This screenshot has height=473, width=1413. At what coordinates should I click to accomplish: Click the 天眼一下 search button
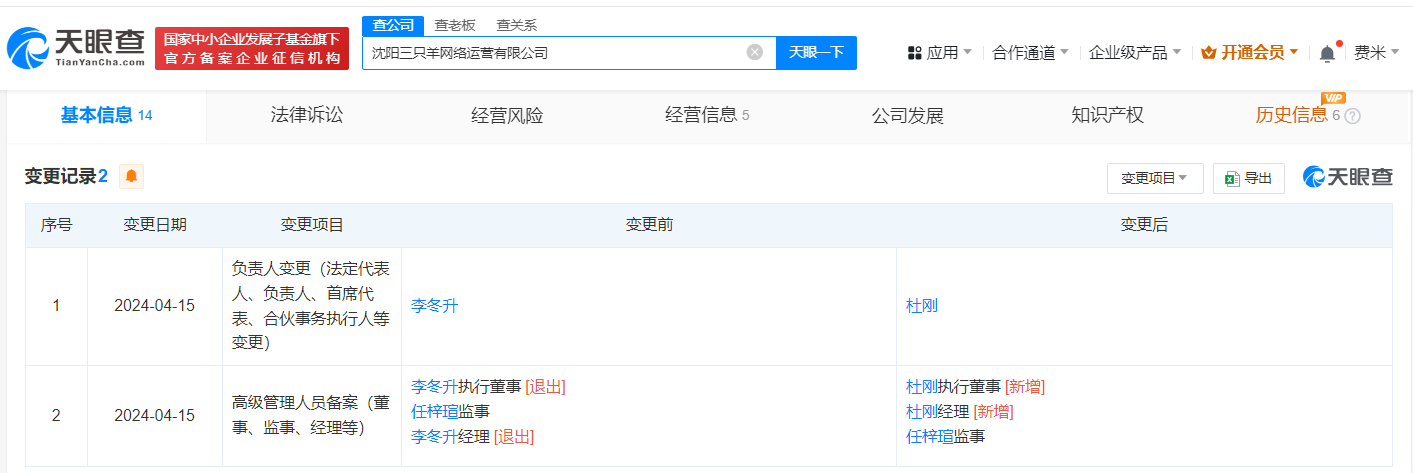pyautogui.click(x=816, y=53)
